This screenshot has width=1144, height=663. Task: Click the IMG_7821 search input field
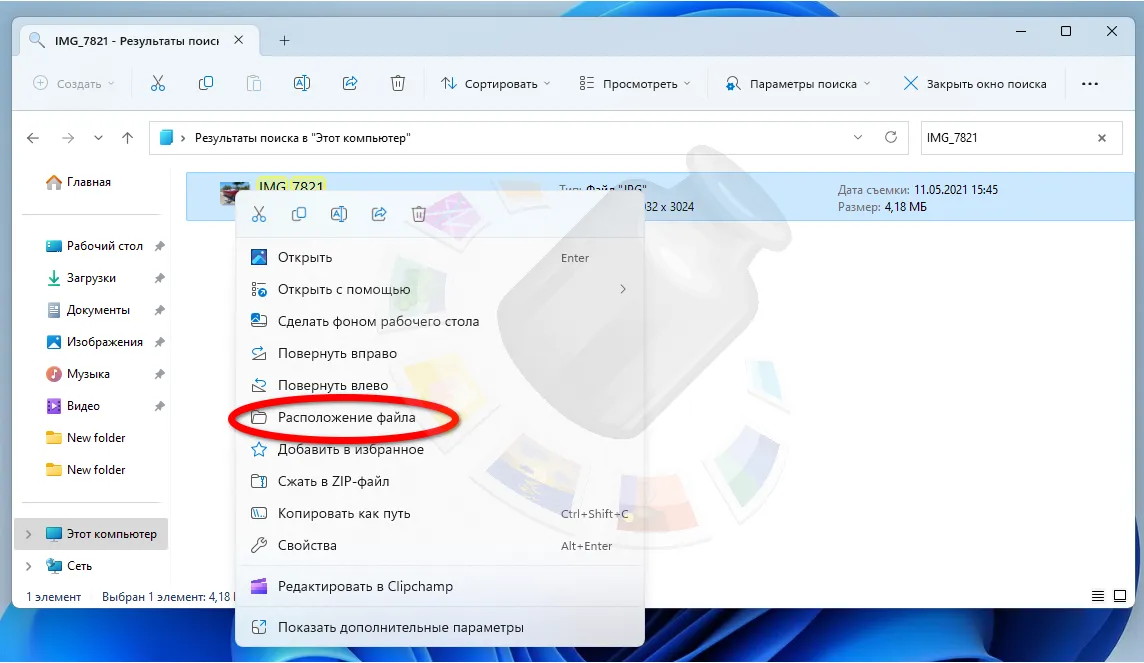pos(1005,138)
